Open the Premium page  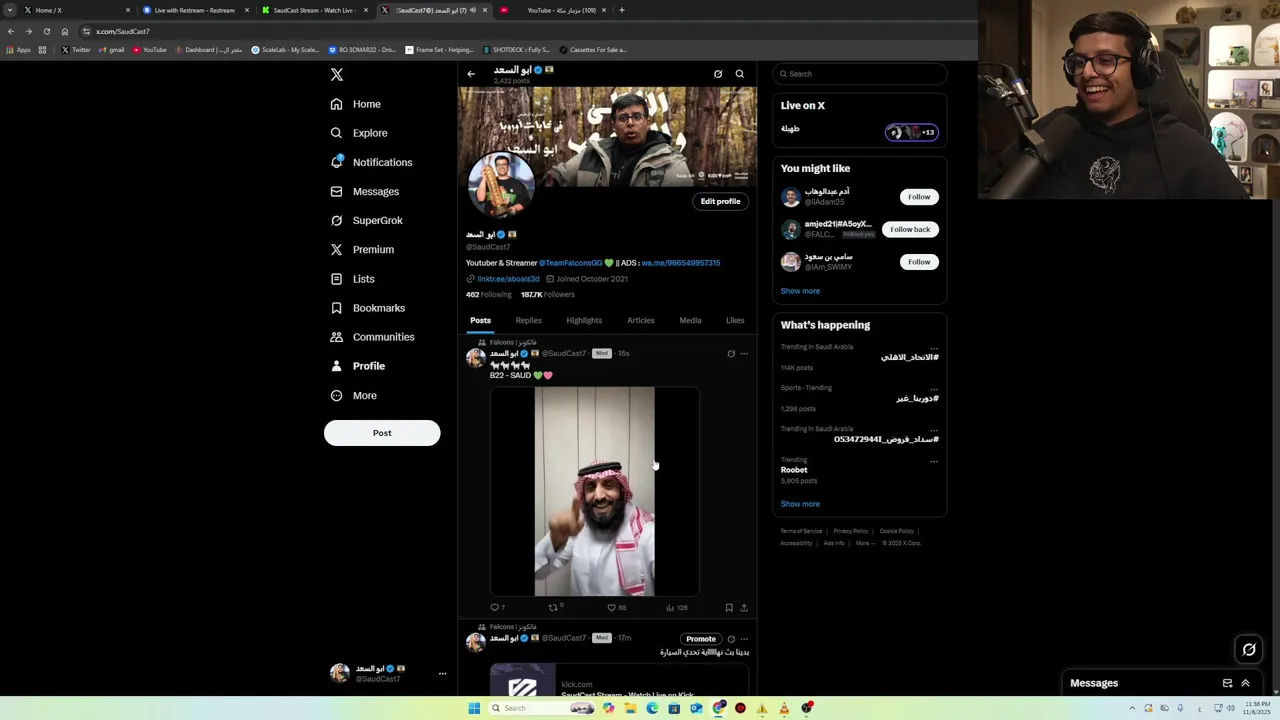tap(362, 249)
